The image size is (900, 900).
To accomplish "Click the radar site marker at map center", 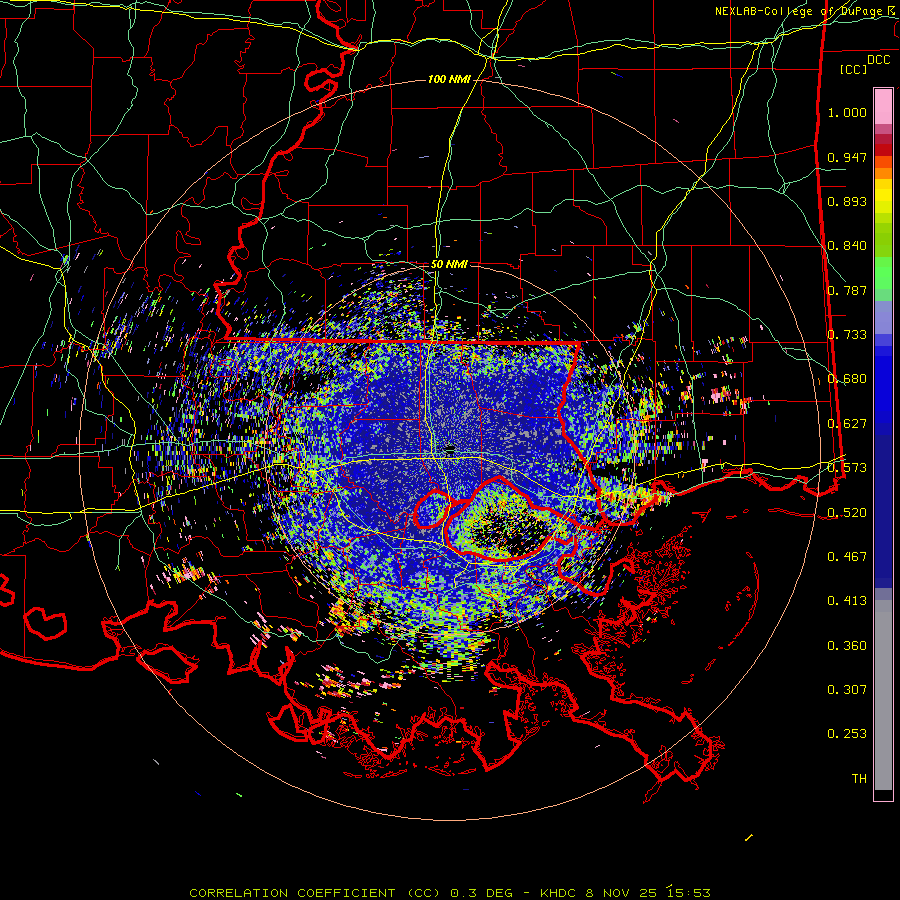I will (x=450, y=450).
